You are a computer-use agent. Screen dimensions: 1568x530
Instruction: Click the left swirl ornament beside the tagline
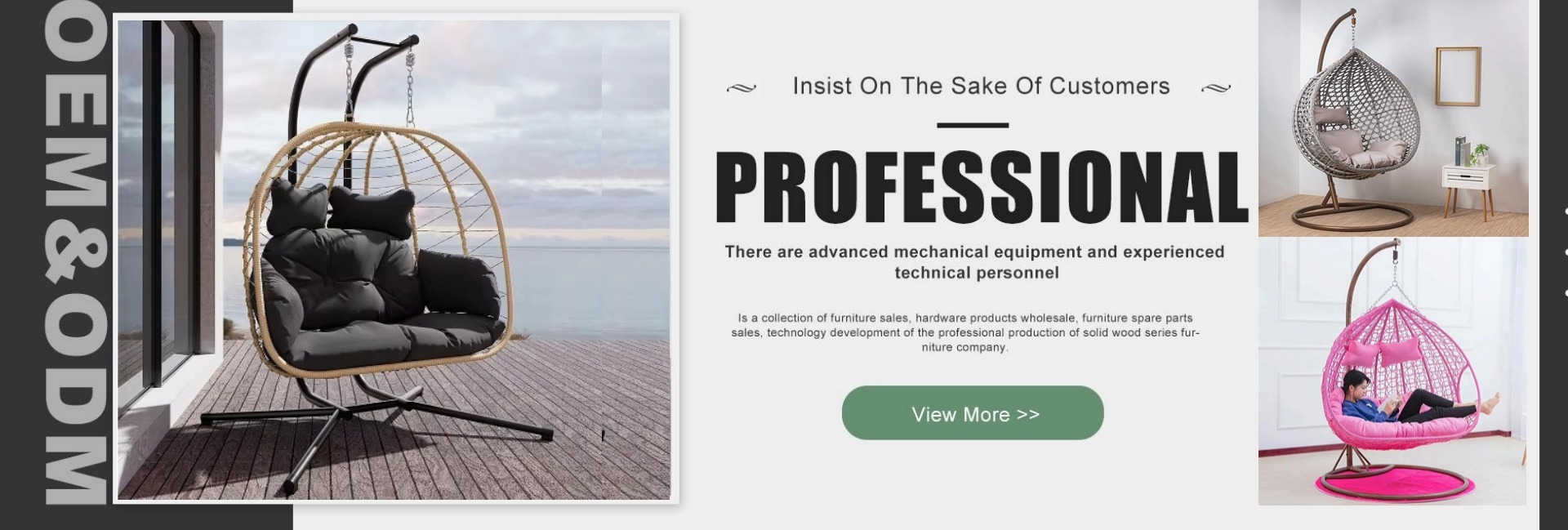tap(742, 88)
